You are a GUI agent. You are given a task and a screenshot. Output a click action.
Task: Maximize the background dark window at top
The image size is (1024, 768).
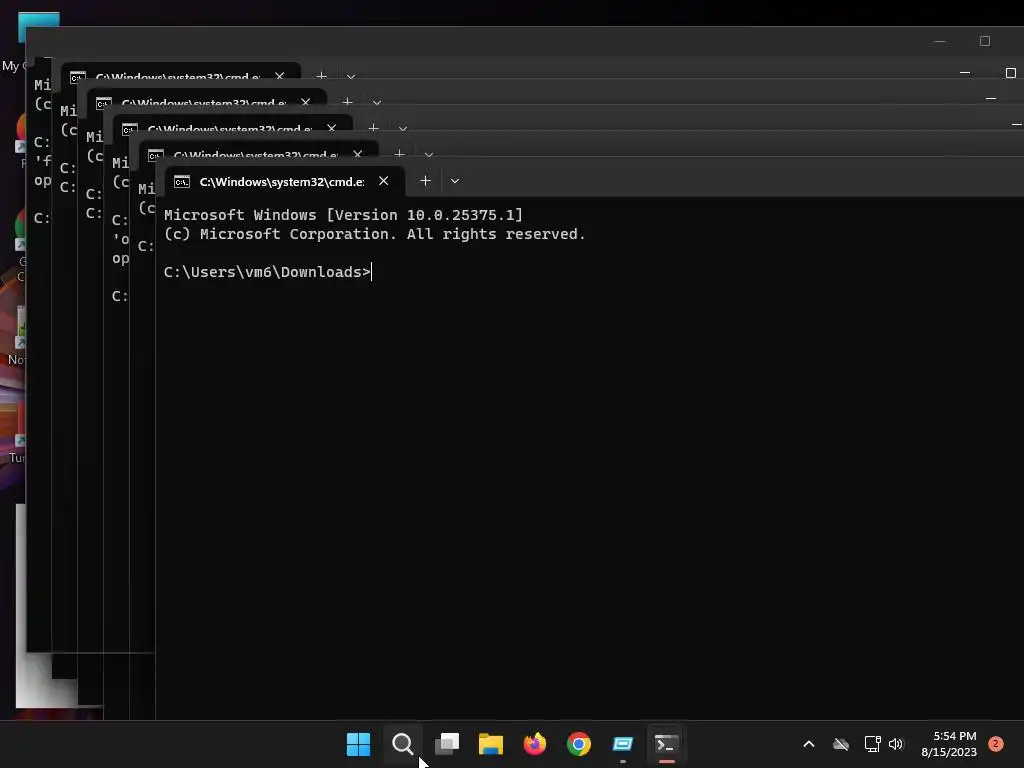985,41
